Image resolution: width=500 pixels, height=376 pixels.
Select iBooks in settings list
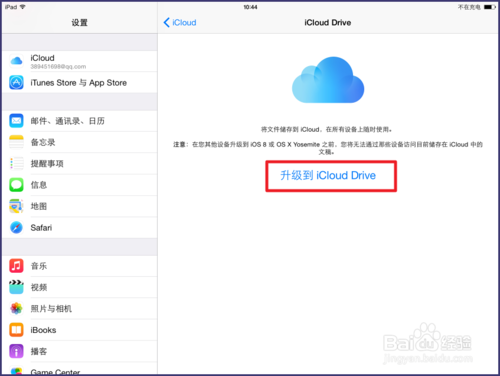(x=80, y=330)
